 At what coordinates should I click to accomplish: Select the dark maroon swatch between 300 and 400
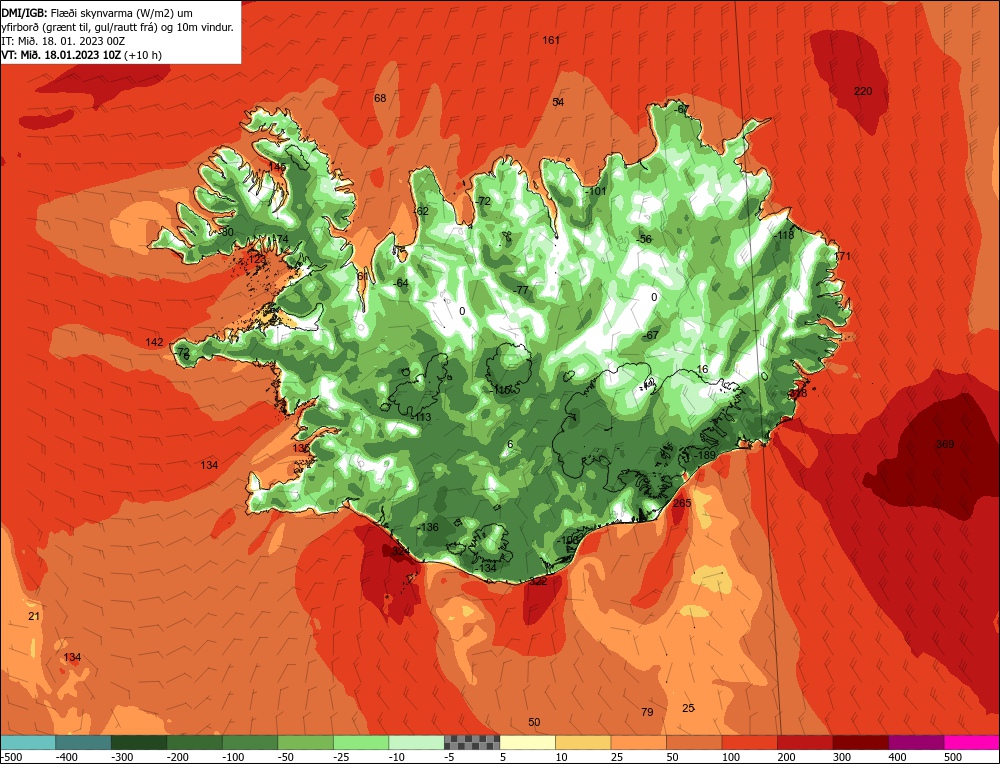[x=860, y=742]
